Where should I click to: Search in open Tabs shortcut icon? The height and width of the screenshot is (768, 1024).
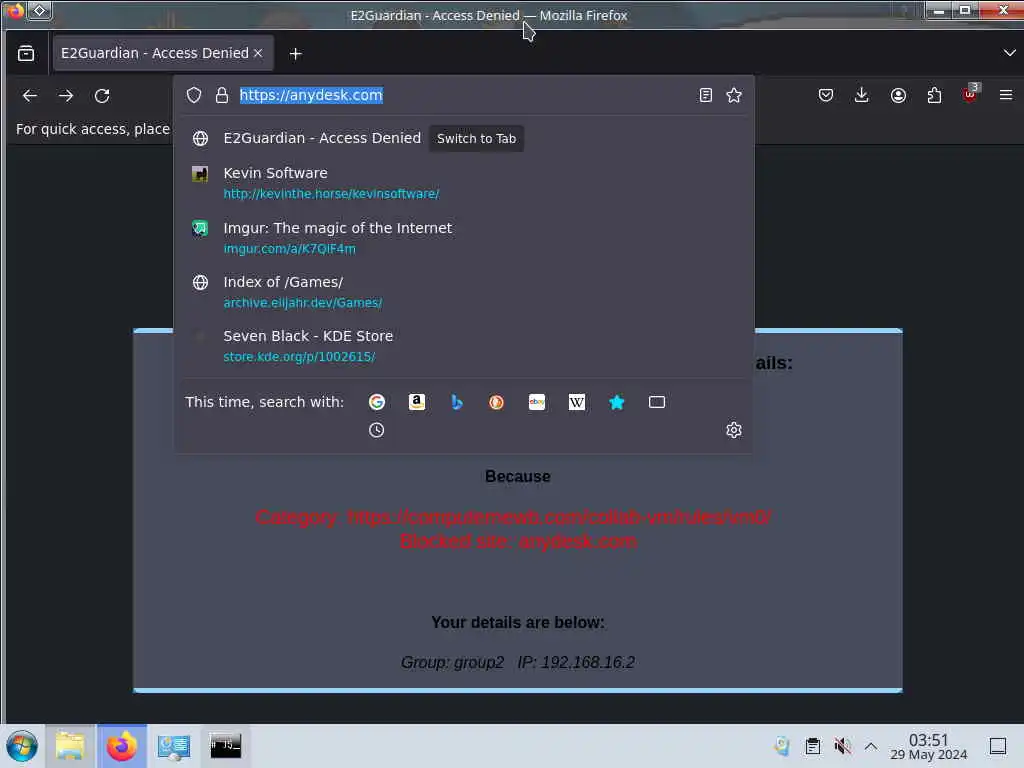pyautogui.click(x=657, y=402)
